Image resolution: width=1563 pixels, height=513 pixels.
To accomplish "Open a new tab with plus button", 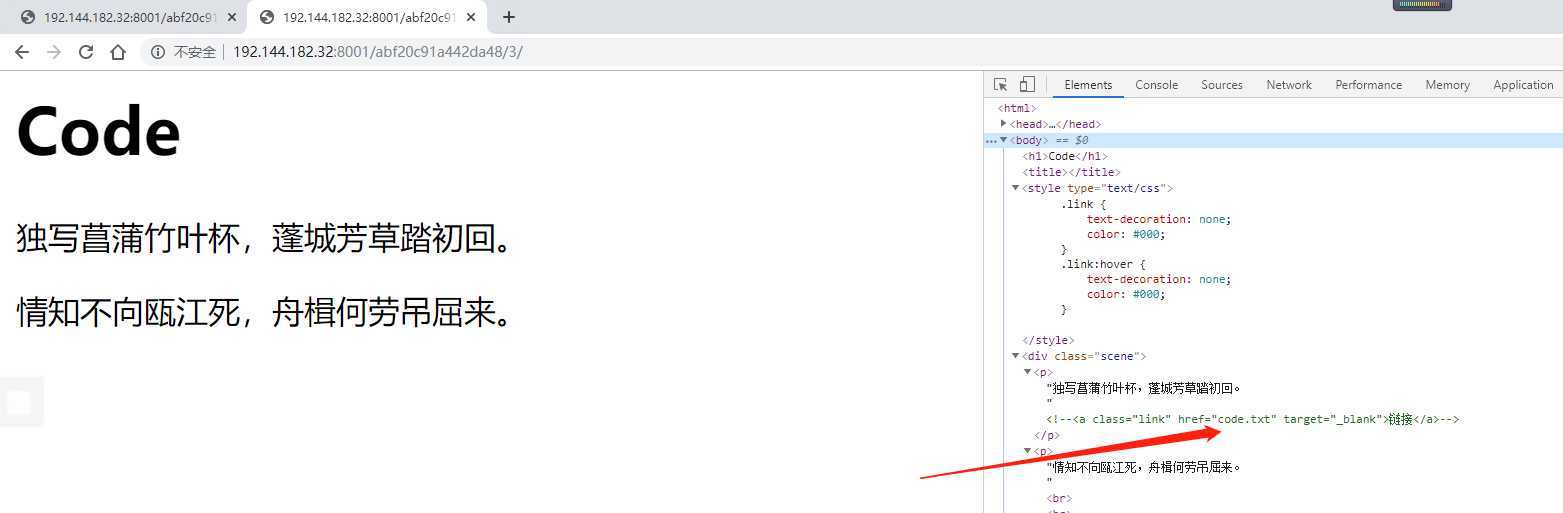I will pyautogui.click(x=509, y=17).
